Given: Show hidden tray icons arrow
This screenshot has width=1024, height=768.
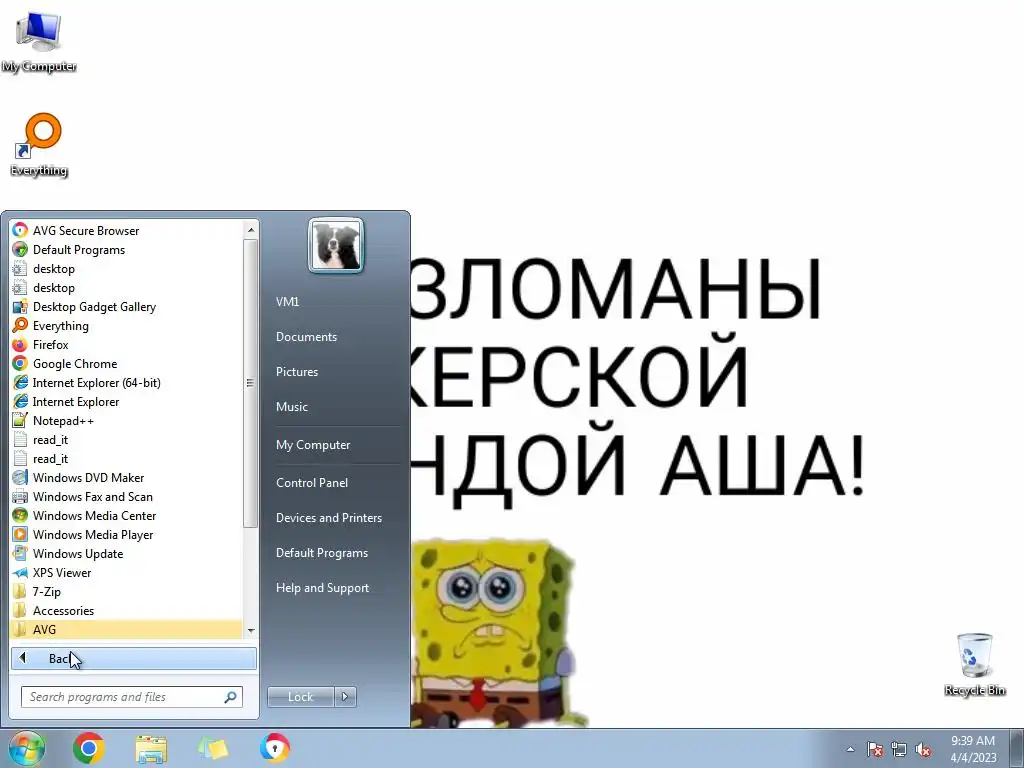Looking at the screenshot, I should pyautogui.click(x=850, y=749).
